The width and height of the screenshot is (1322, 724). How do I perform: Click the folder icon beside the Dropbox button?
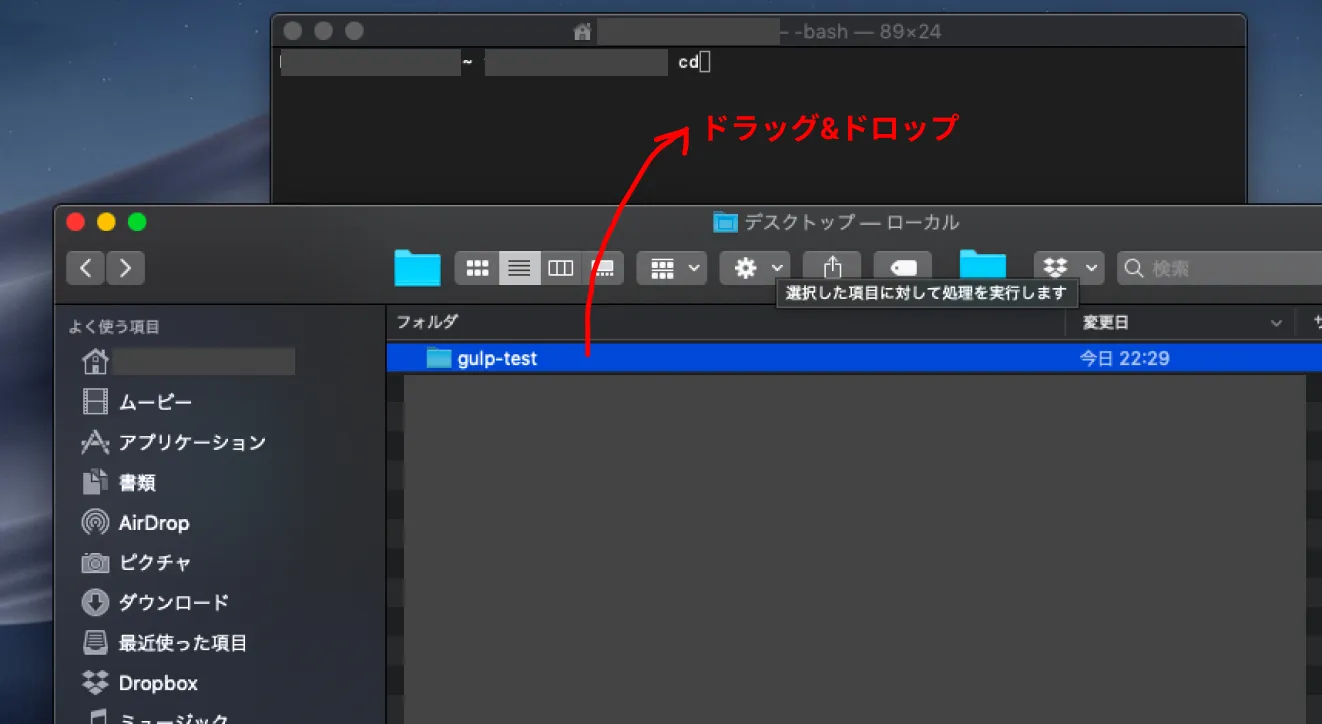[x=983, y=266]
